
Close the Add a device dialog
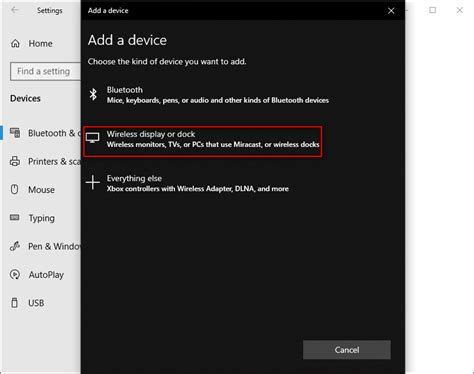[x=391, y=11]
